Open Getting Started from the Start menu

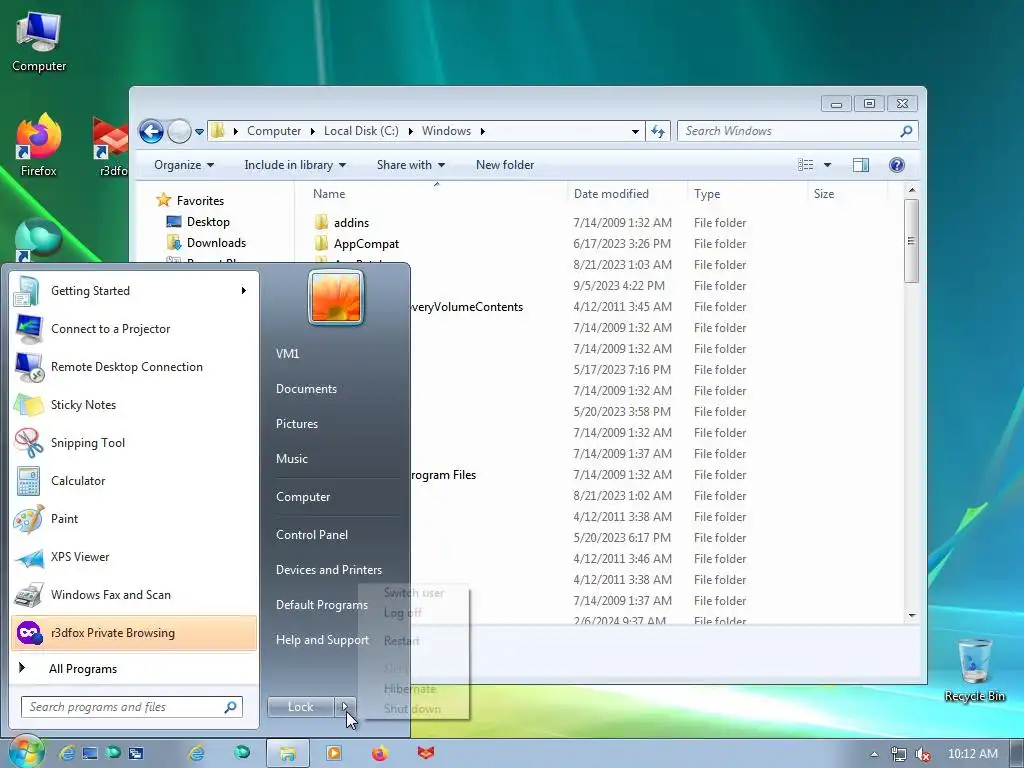point(134,291)
